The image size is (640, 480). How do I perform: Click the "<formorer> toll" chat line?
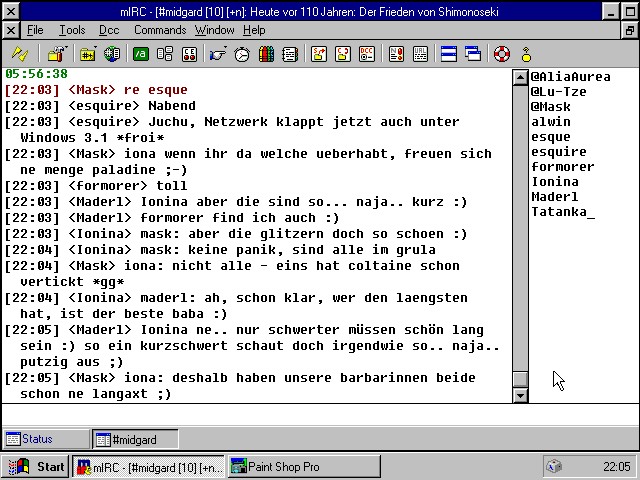pos(96,186)
